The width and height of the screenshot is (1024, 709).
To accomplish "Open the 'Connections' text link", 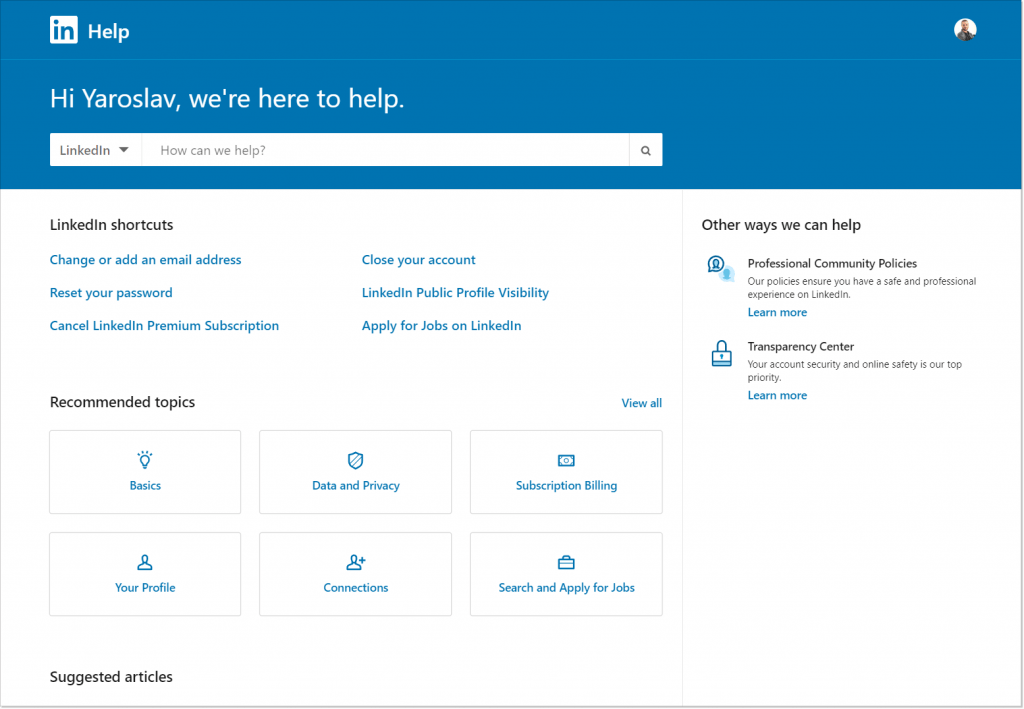I will (x=356, y=587).
